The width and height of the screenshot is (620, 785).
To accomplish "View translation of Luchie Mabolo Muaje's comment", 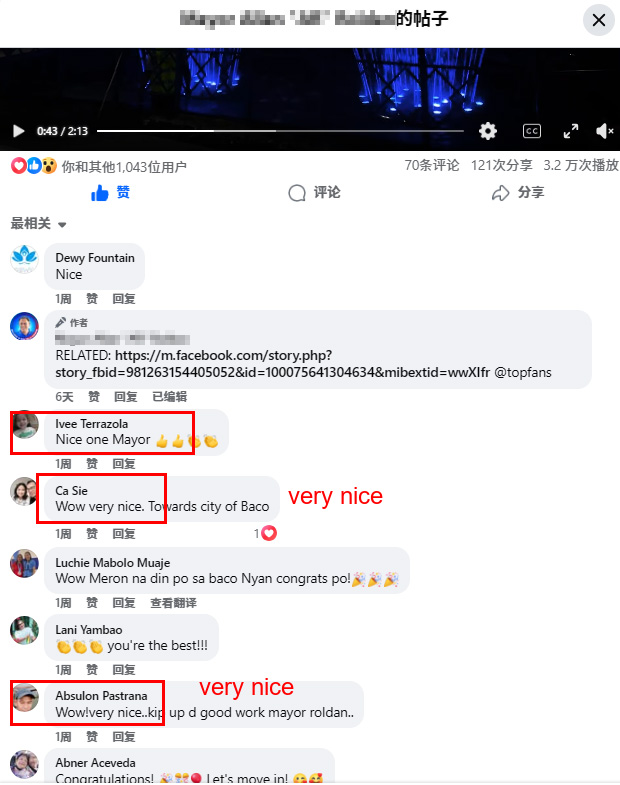I will [173, 603].
